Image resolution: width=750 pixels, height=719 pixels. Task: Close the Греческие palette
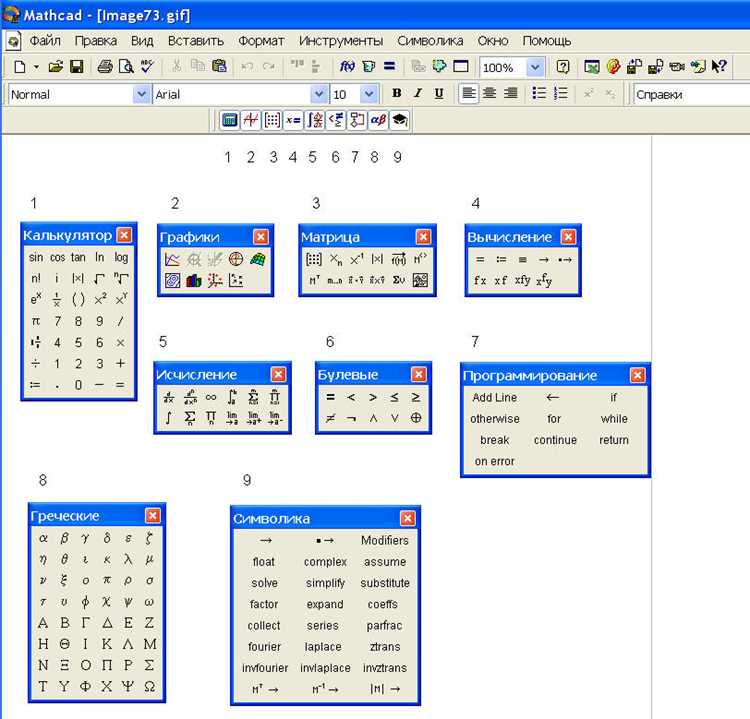[x=153, y=516]
